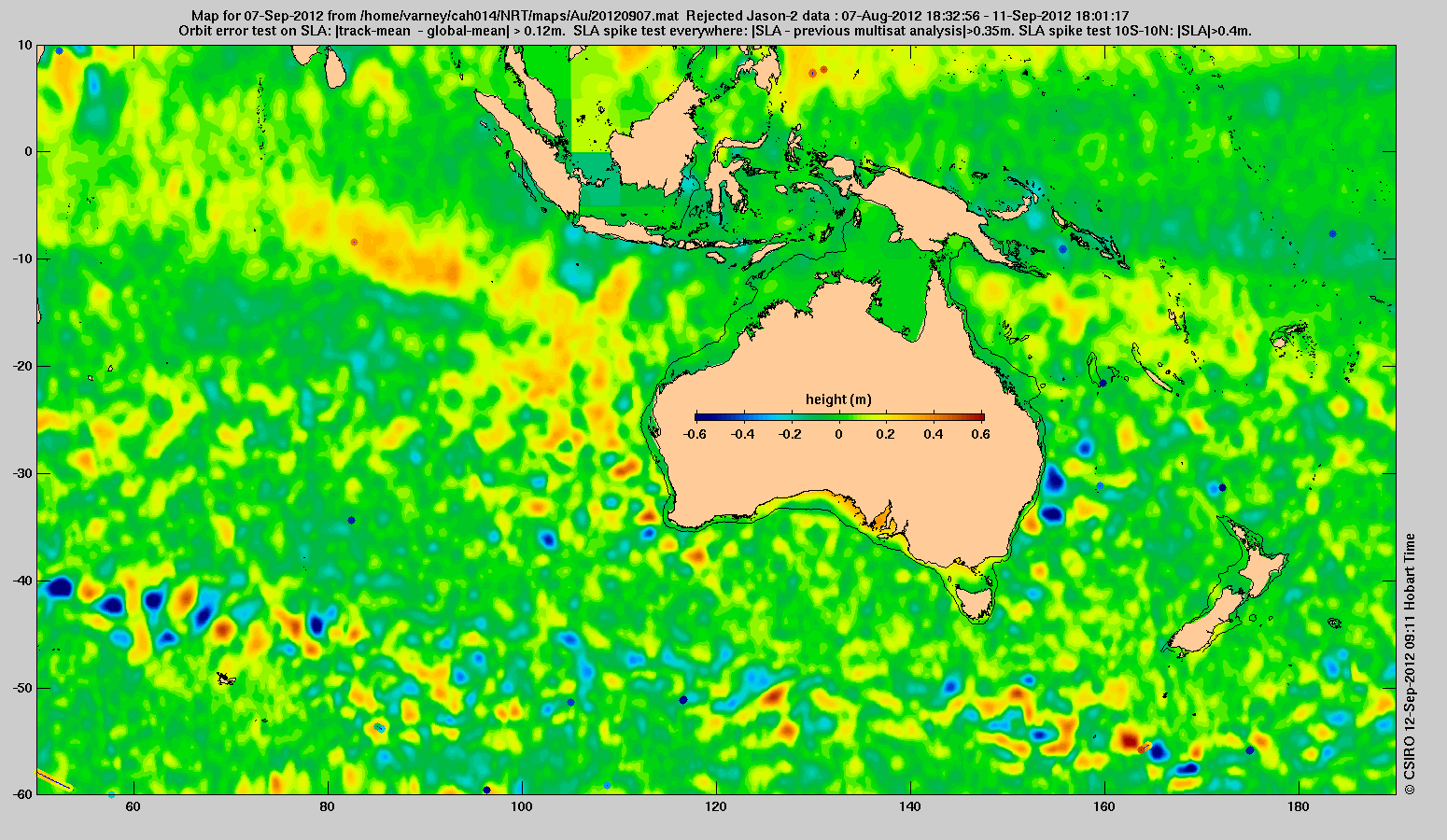Click longitude axis label 60
The width and height of the screenshot is (1447, 840).
(133, 806)
